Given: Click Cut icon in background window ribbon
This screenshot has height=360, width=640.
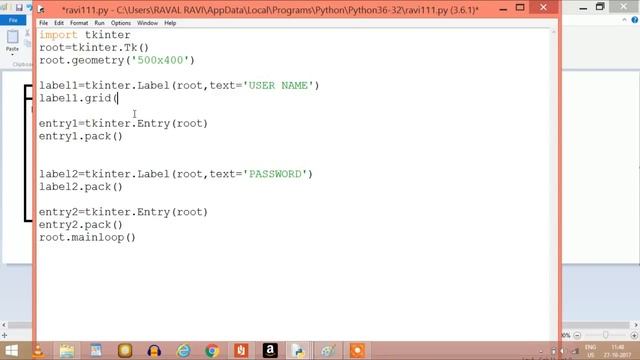Looking at the screenshot, I should [x=27, y=33].
